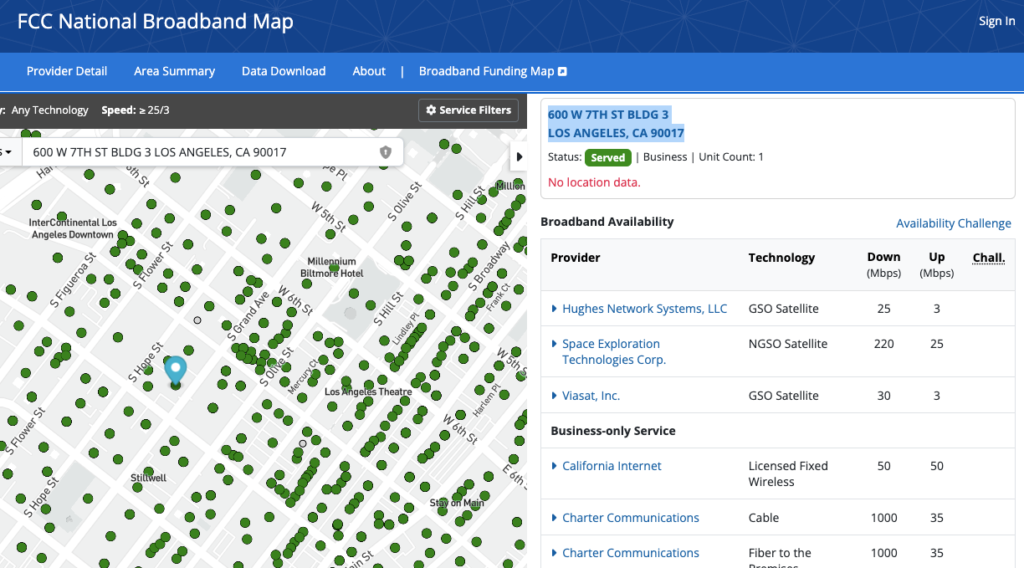
Task: Expand the Viasat, Inc. provider details
Action: [x=555, y=396]
